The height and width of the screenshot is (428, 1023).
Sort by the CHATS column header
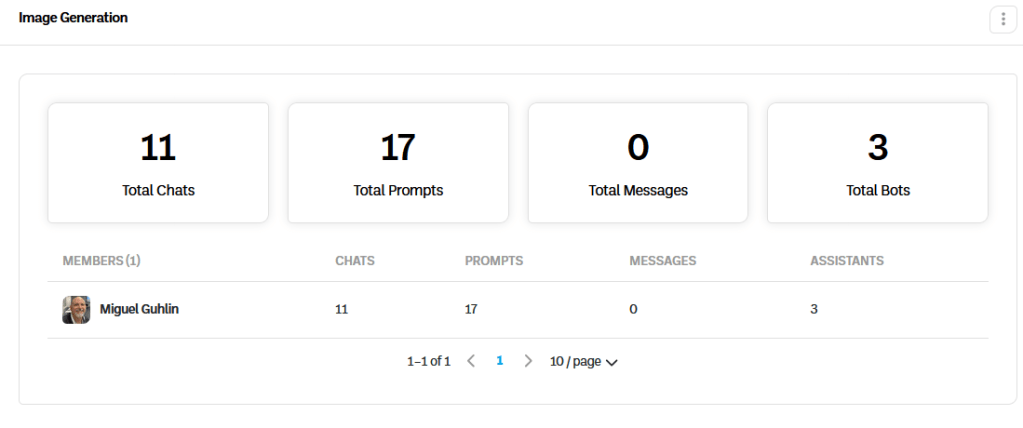point(355,261)
